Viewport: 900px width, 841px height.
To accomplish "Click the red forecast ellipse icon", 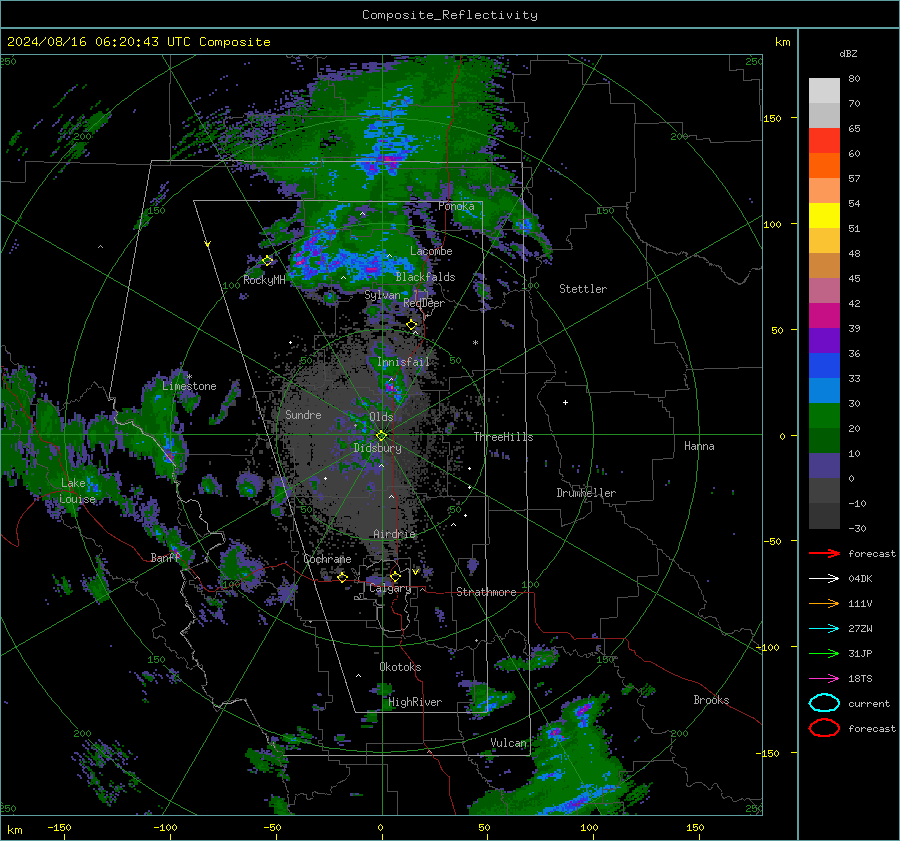I will coord(824,728).
